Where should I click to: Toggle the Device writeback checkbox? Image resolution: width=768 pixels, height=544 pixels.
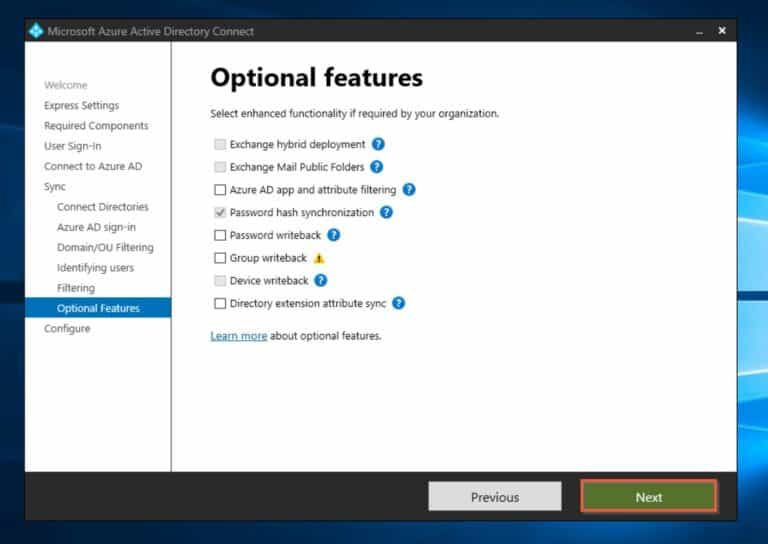pos(220,281)
